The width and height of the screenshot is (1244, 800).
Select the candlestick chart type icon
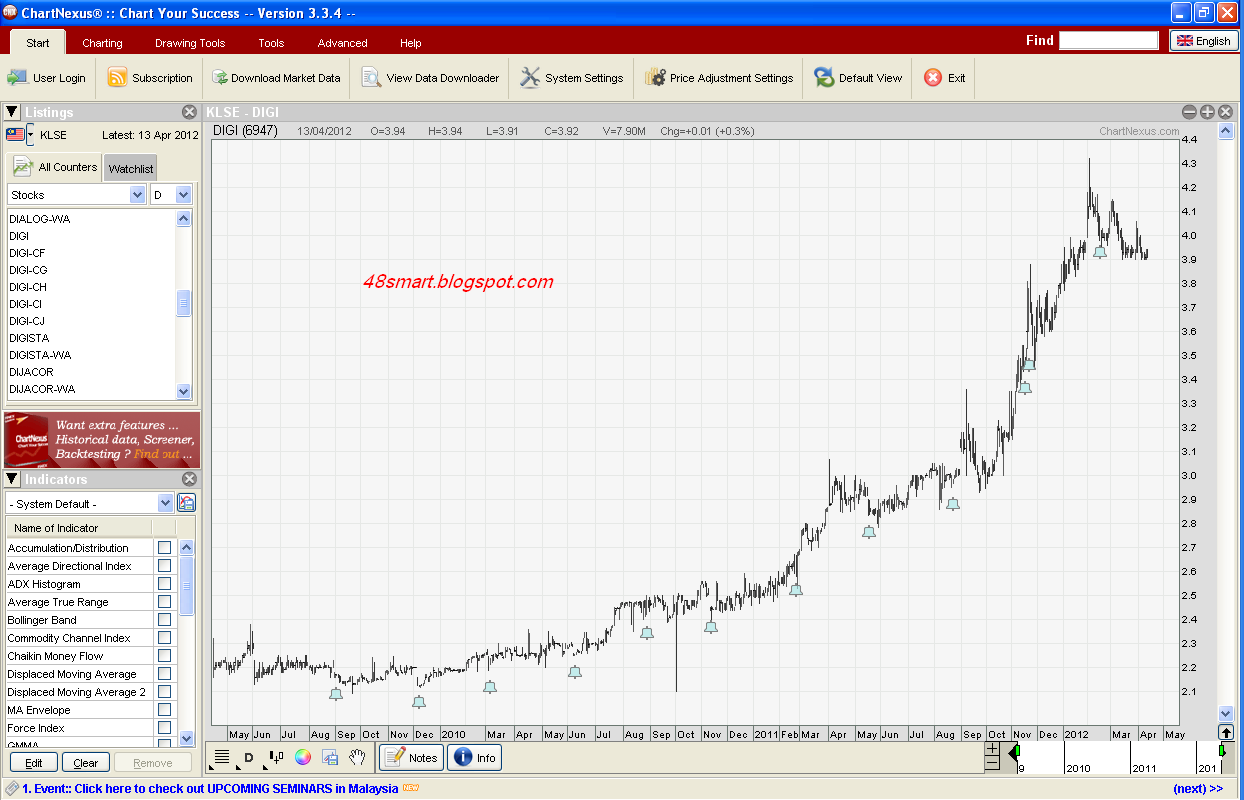(277, 758)
